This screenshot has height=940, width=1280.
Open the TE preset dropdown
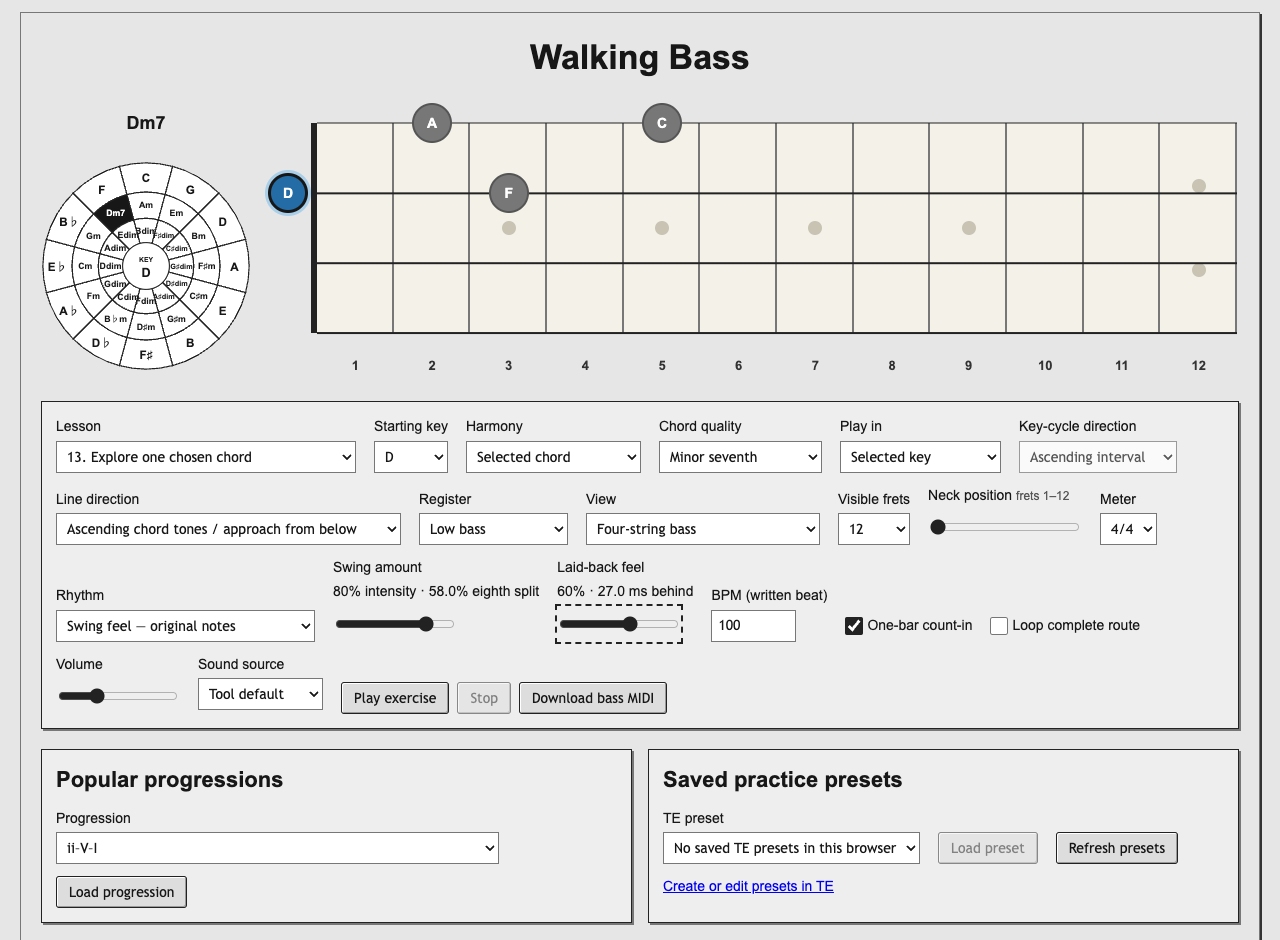pos(791,848)
